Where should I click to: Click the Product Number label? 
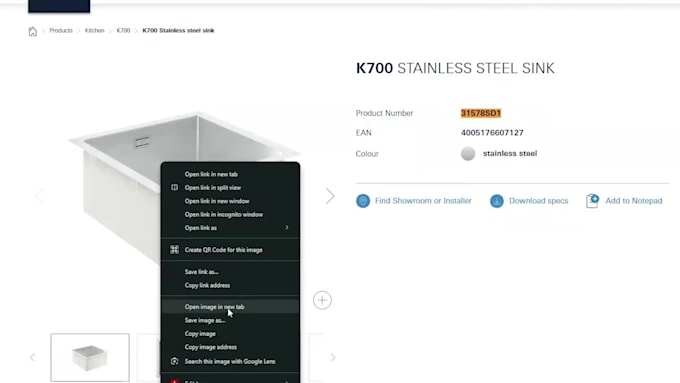pyautogui.click(x=384, y=113)
